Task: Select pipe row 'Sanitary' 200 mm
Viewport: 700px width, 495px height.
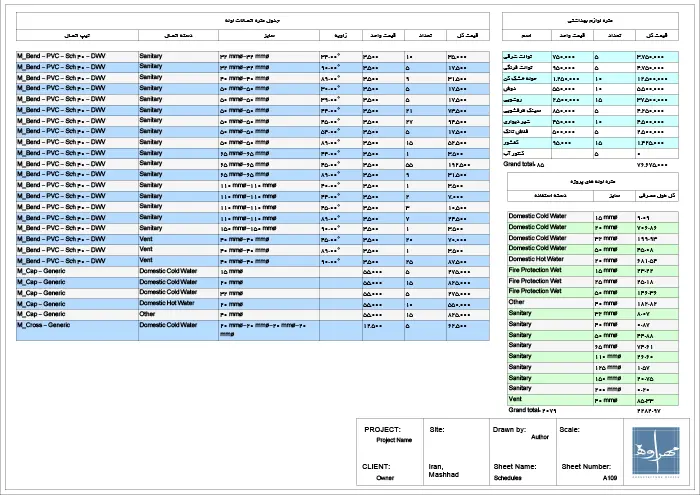Action: [x=593, y=389]
